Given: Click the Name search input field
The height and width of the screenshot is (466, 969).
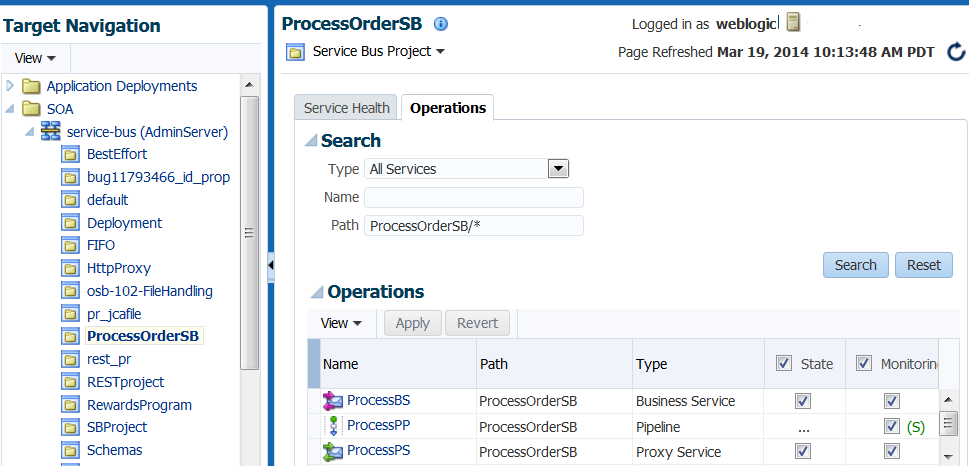Looking at the screenshot, I should (x=473, y=198).
